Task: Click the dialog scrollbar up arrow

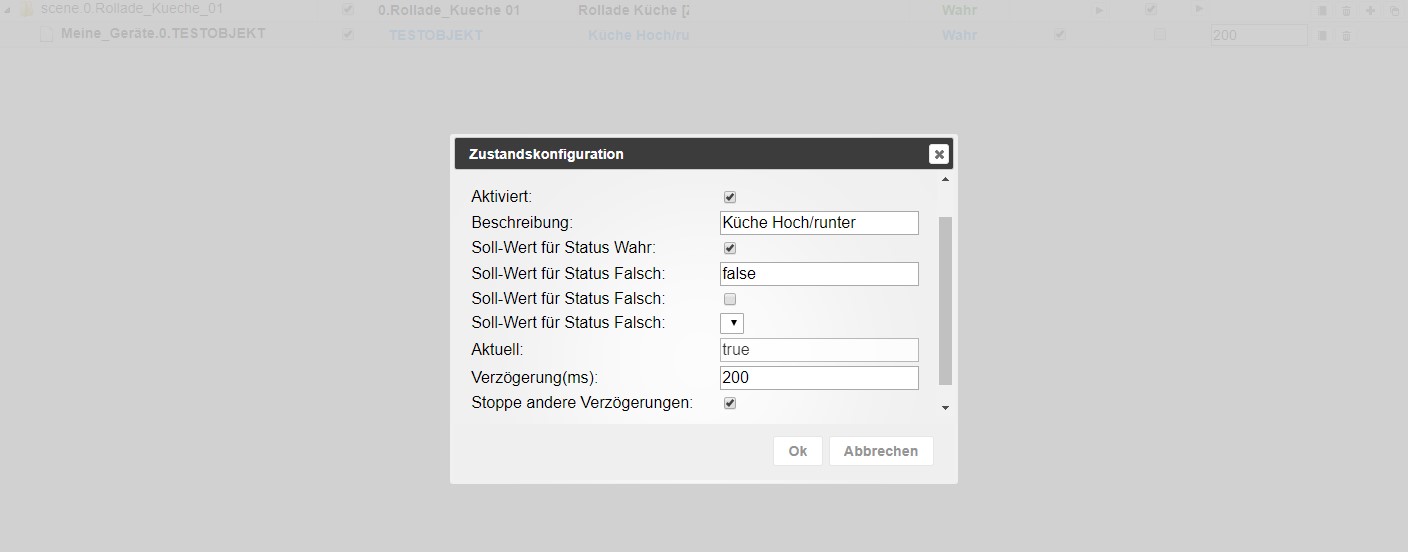Action: coord(945,180)
